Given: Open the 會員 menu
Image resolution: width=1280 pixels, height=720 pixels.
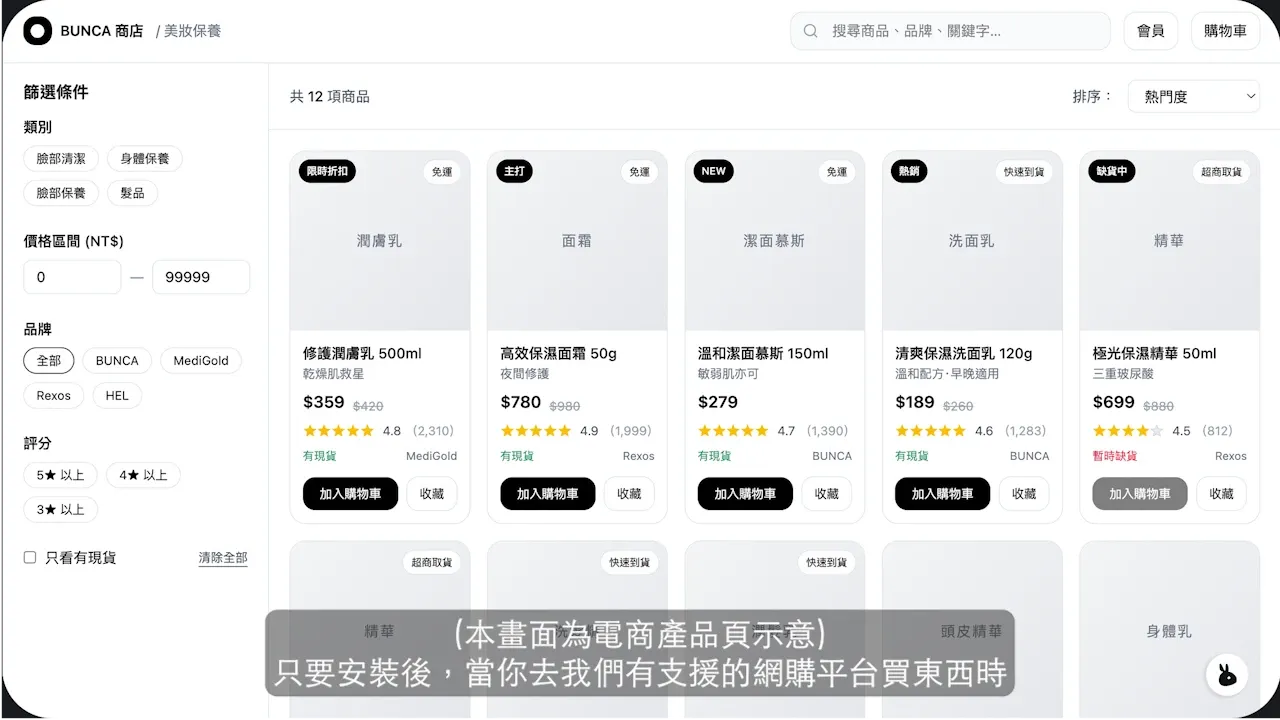Looking at the screenshot, I should [x=1150, y=31].
